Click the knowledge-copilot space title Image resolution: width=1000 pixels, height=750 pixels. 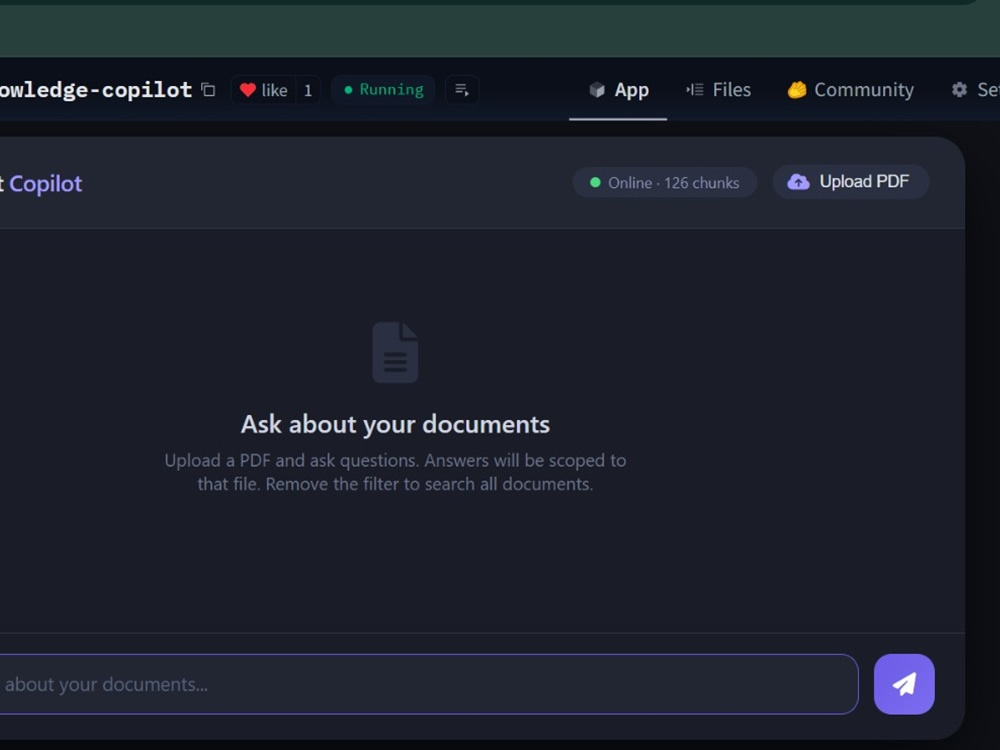point(96,90)
